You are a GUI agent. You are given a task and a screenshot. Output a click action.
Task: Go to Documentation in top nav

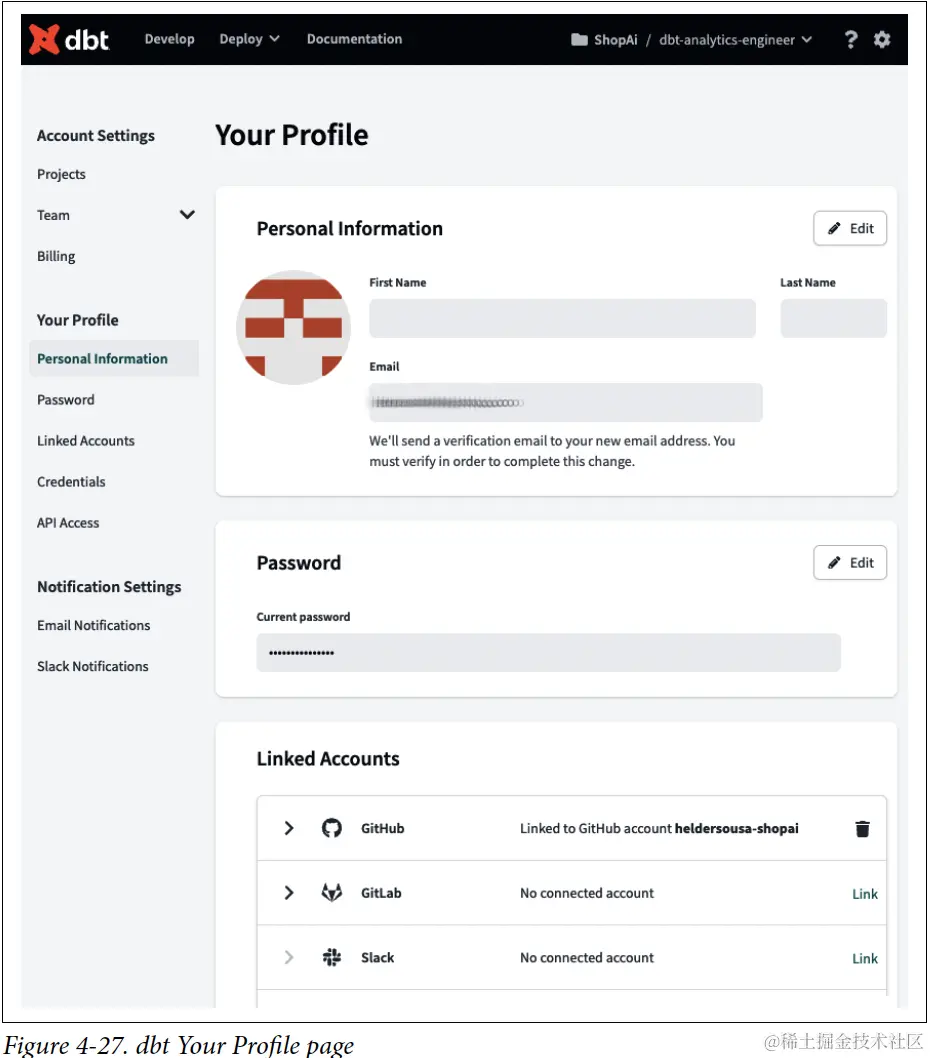pos(354,39)
